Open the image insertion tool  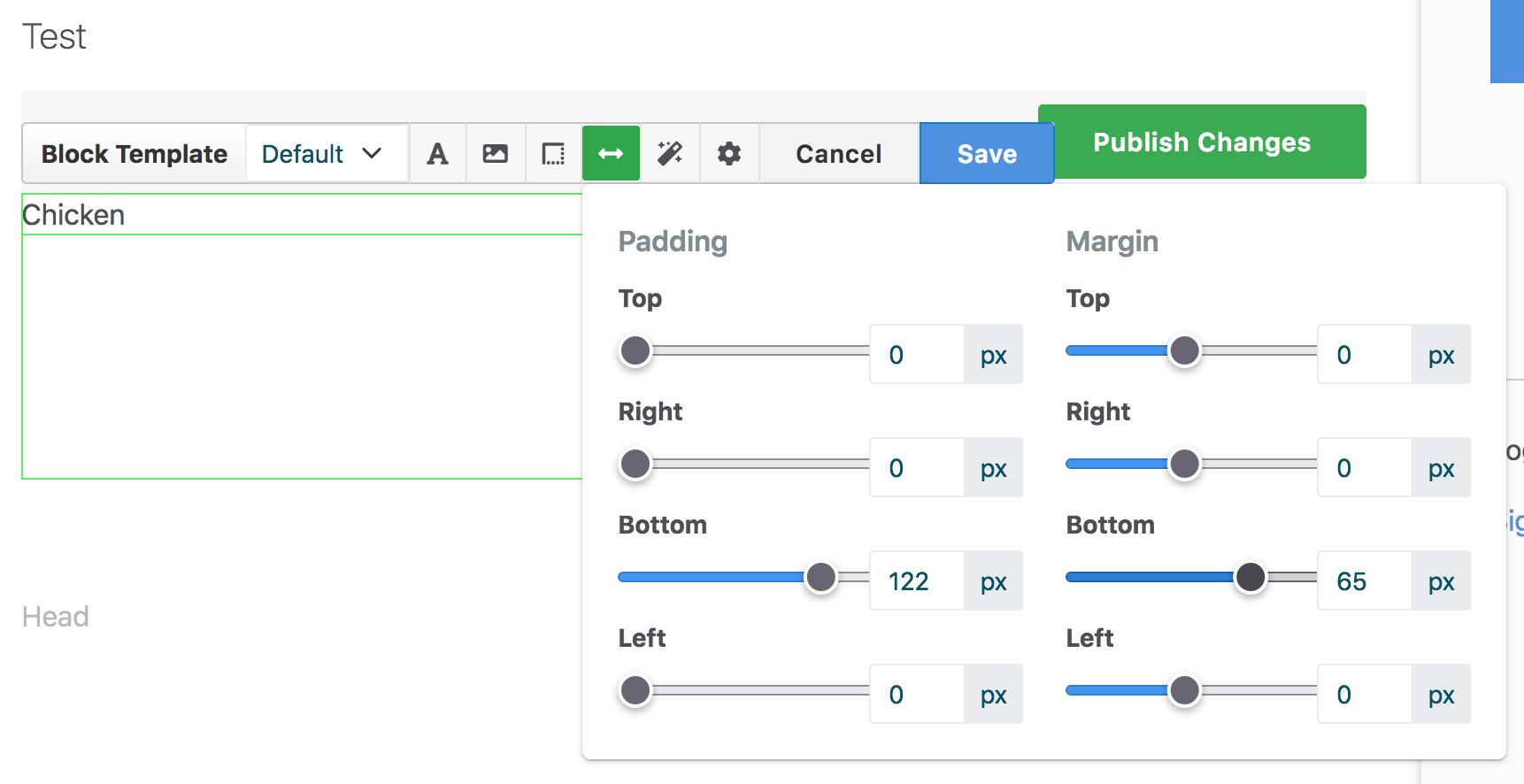[495, 153]
